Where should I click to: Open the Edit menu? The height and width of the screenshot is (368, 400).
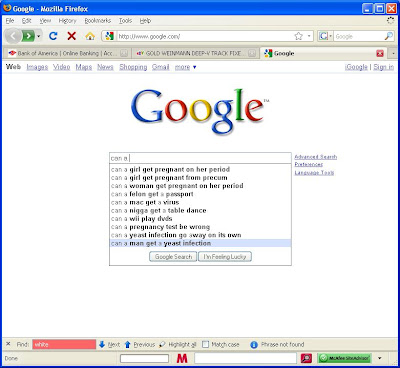[26, 21]
